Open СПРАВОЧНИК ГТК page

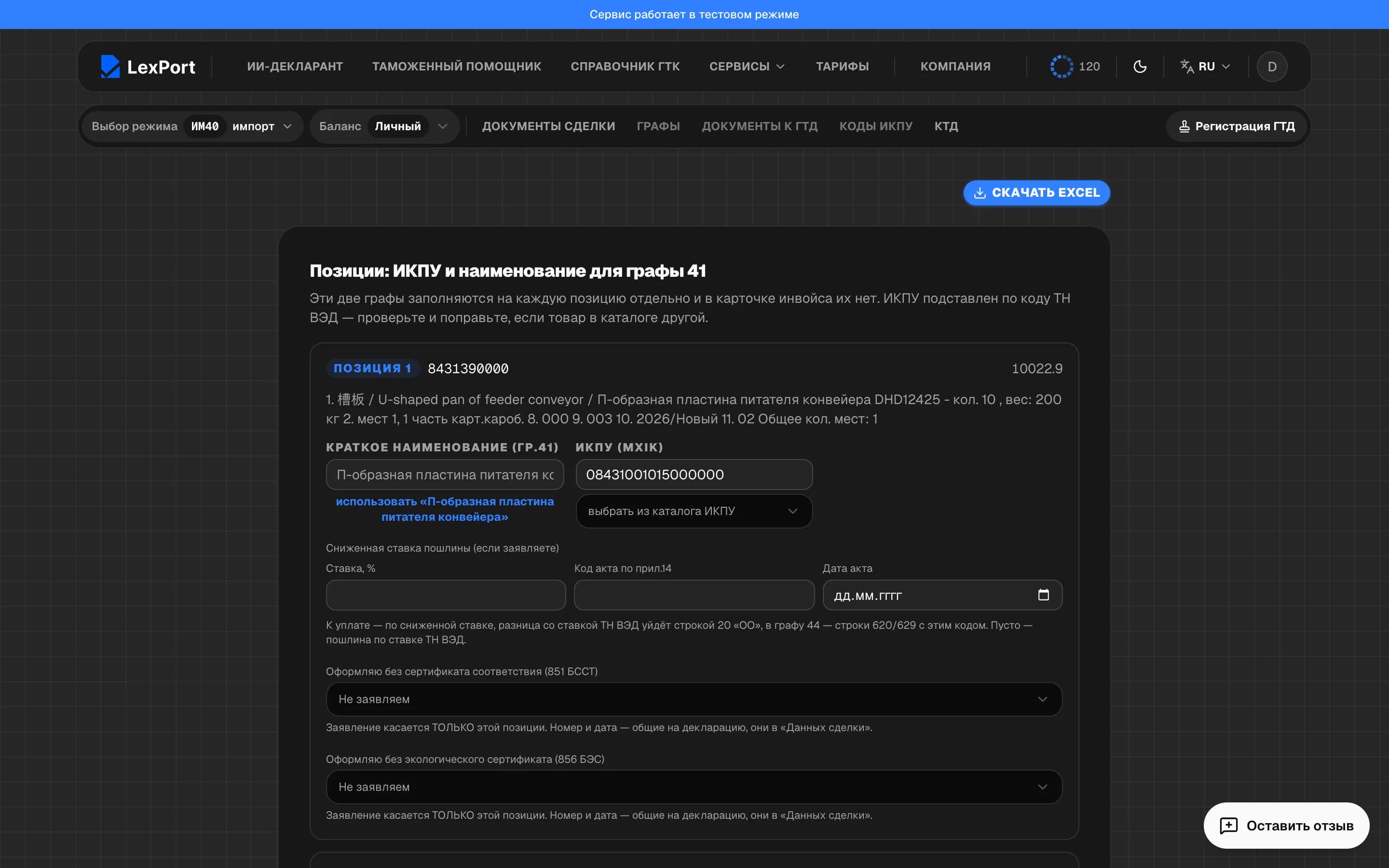pos(625,67)
